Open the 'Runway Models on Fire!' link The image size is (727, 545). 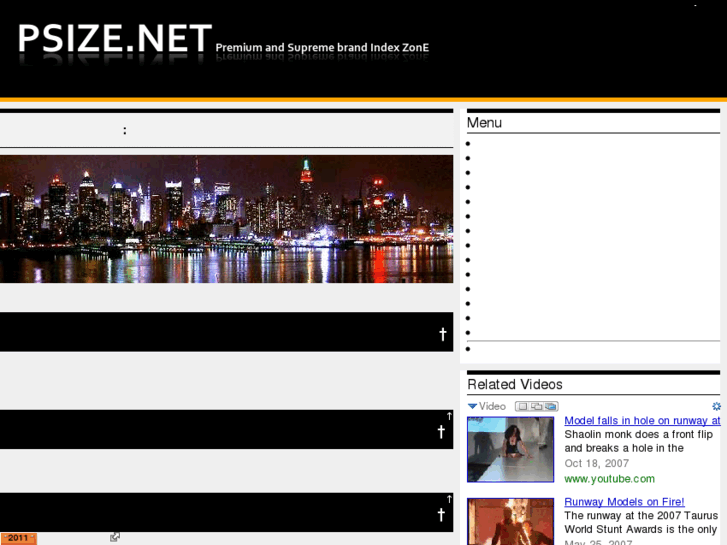(624, 501)
